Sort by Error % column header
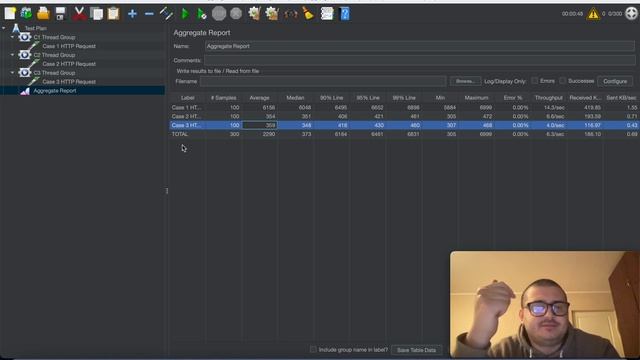The image size is (640, 360). pyautogui.click(x=513, y=98)
